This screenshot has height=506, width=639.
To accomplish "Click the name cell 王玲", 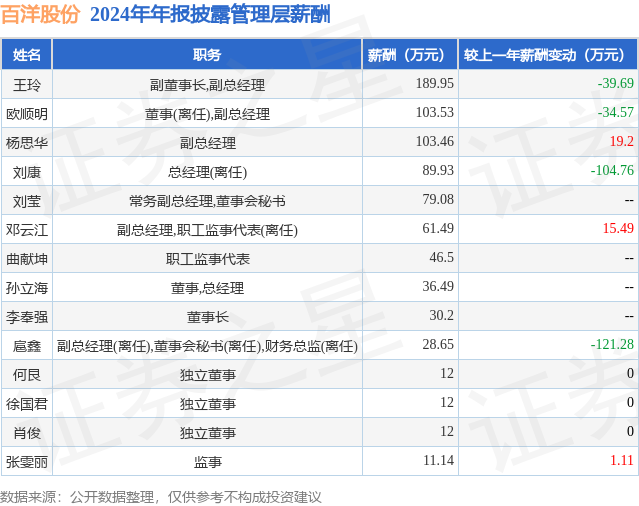I will tap(26, 85).
